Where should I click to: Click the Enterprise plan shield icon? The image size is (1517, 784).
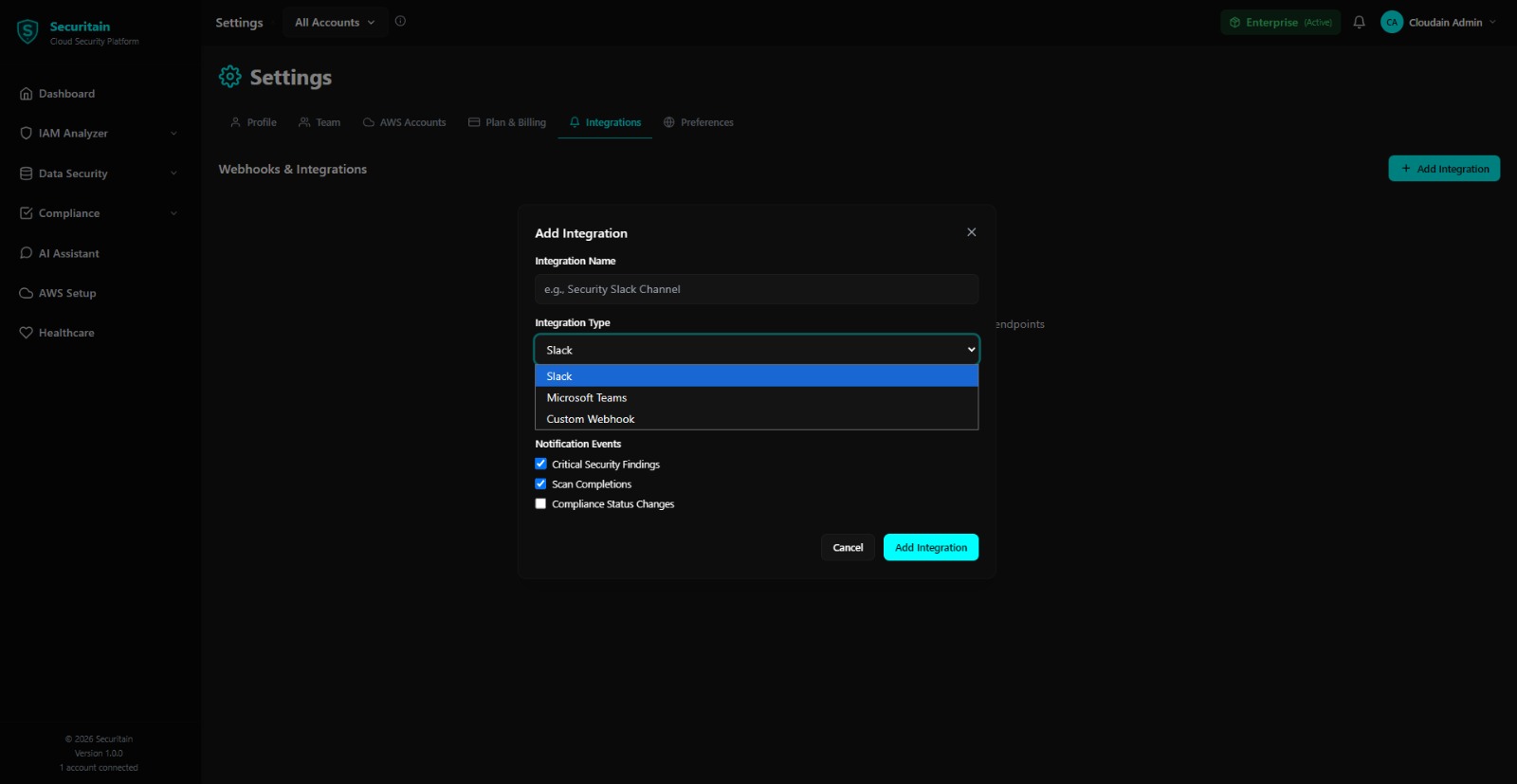click(1234, 23)
